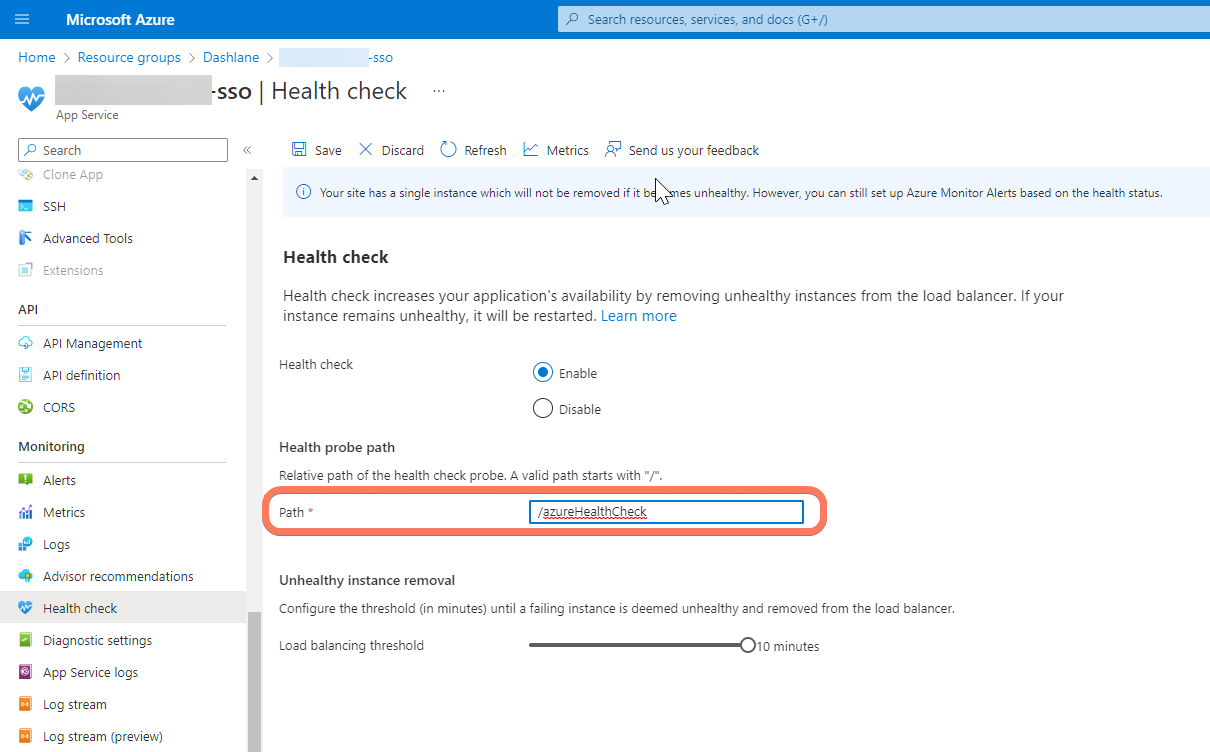The height and width of the screenshot is (752, 1210).
Task: Open the Azure portal hamburger menu
Action: [x=23, y=19]
